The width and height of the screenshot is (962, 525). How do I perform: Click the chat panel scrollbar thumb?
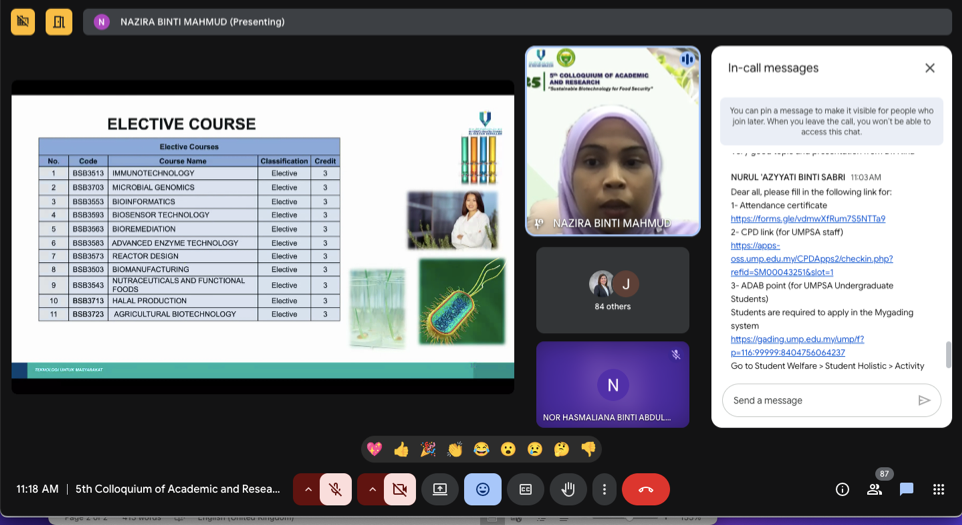pos(949,354)
